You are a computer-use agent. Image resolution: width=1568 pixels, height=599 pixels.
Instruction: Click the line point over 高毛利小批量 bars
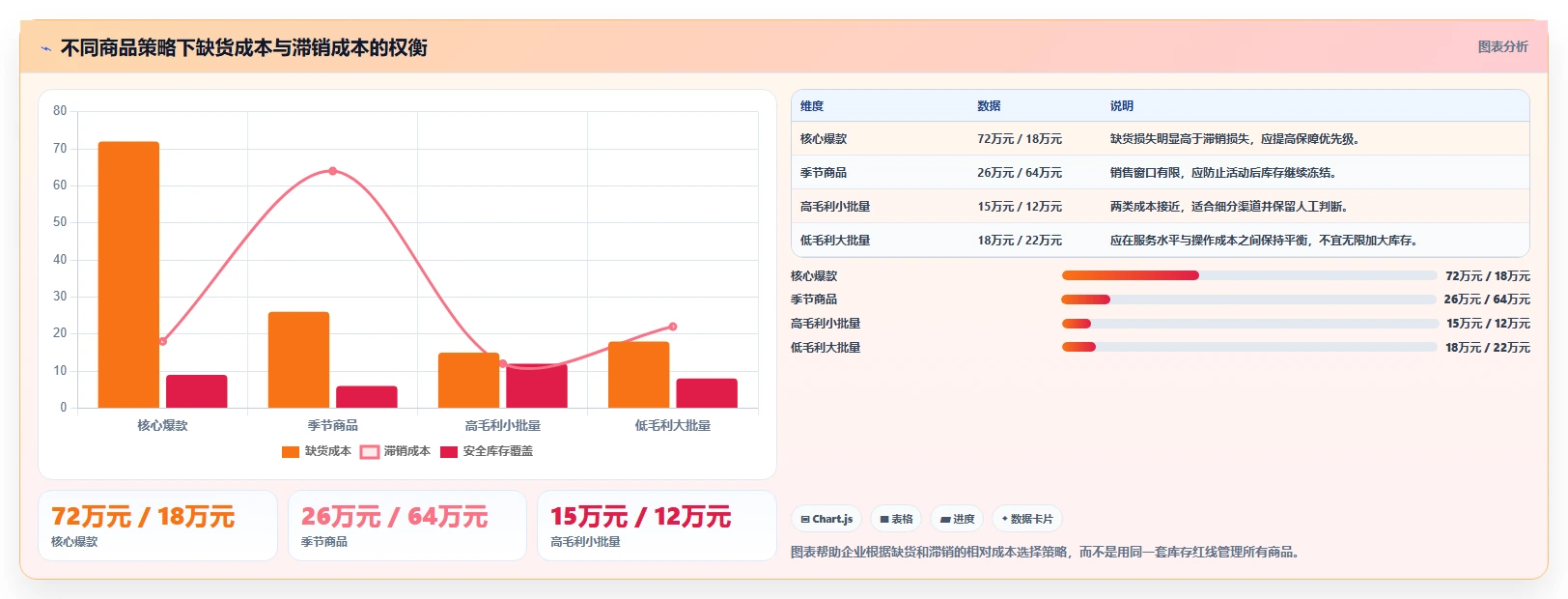pyautogui.click(x=503, y=363)
